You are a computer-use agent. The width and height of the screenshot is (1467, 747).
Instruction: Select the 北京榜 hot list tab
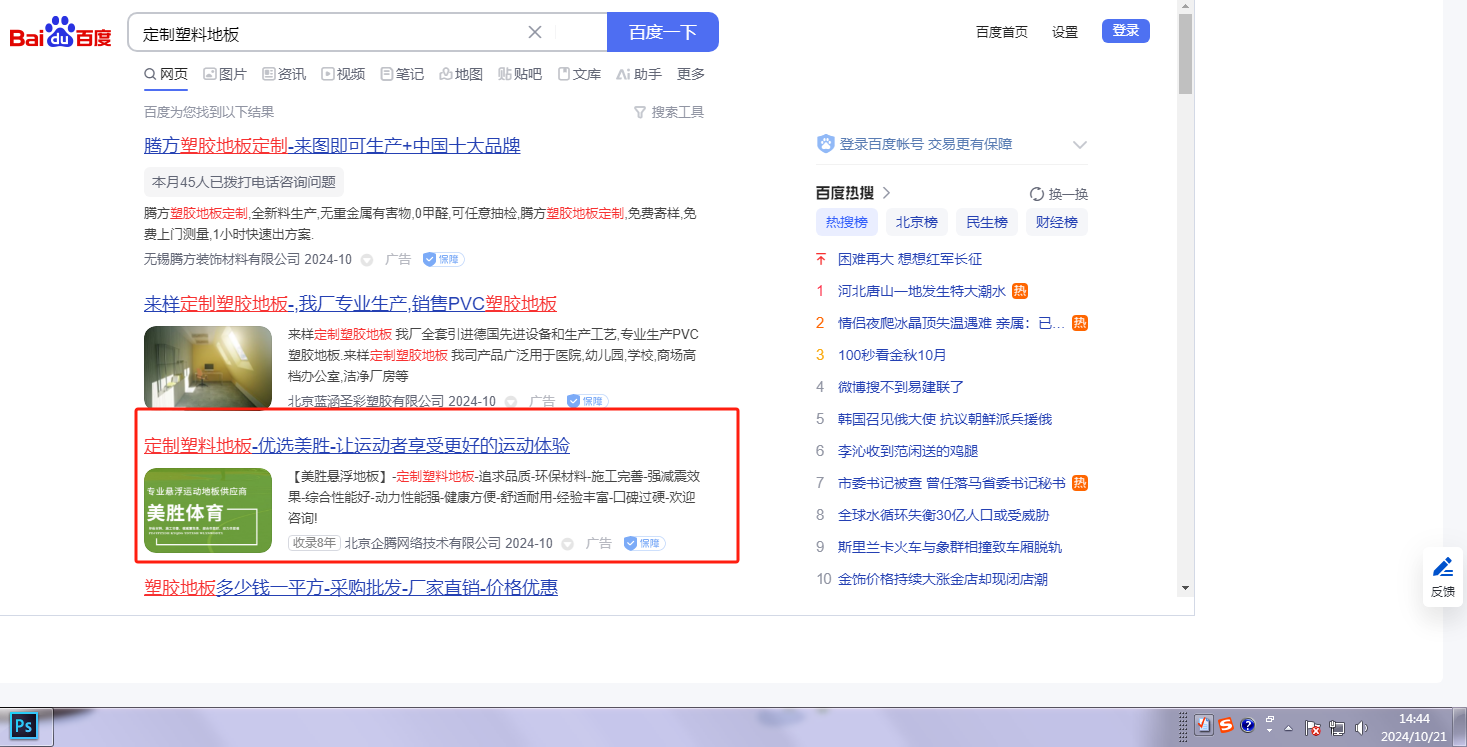[916, 222]
